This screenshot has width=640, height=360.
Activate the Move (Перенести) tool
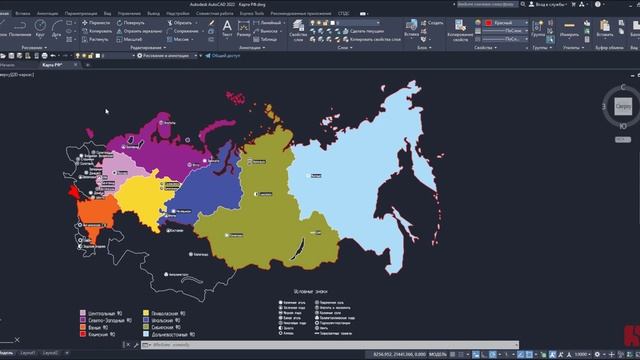coord(96,23)
